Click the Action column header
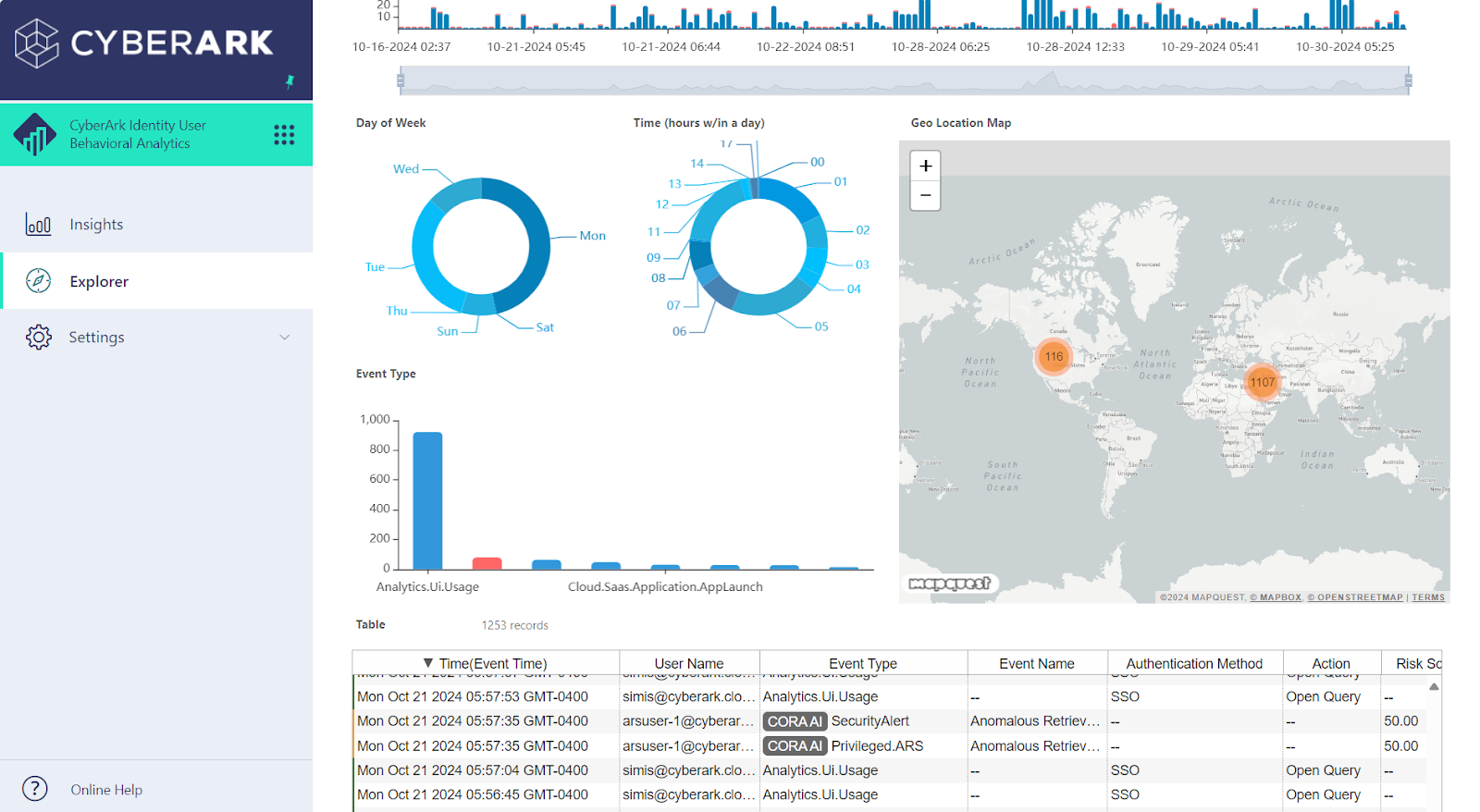Screen dimensions: 1480x812 tap(1331, 663)
